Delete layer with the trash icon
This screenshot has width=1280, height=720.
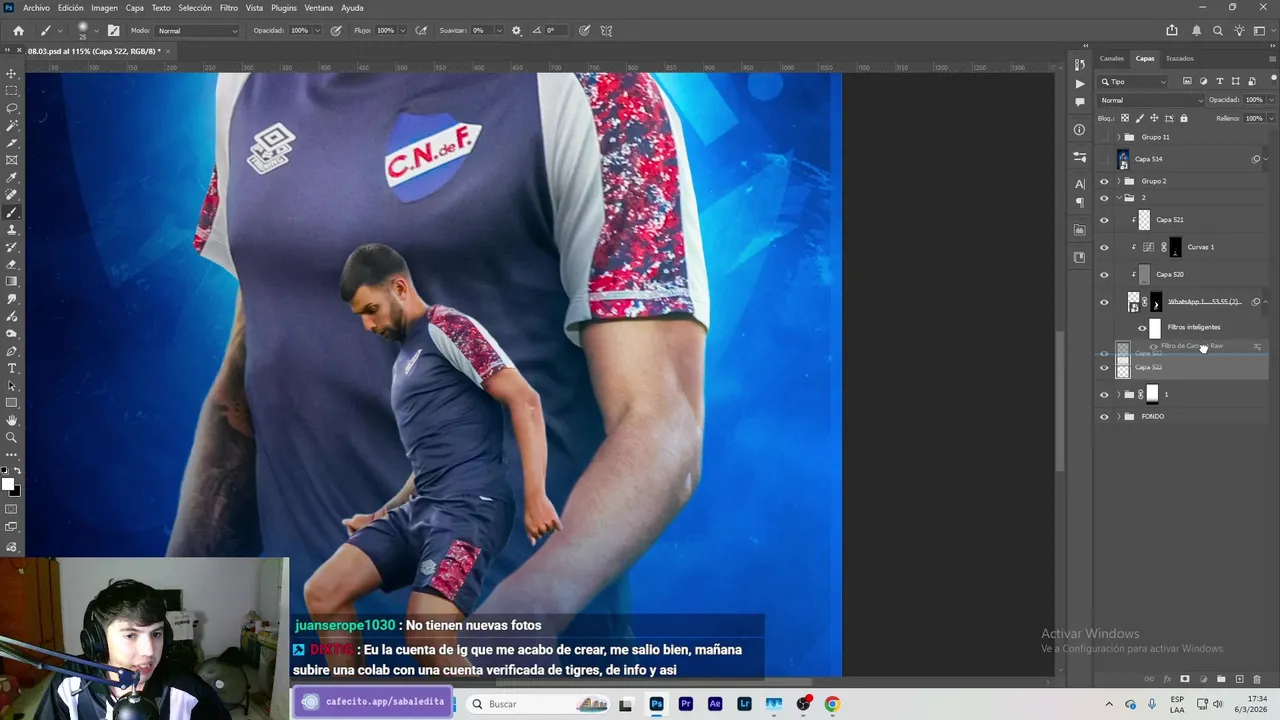[1257, 679]
